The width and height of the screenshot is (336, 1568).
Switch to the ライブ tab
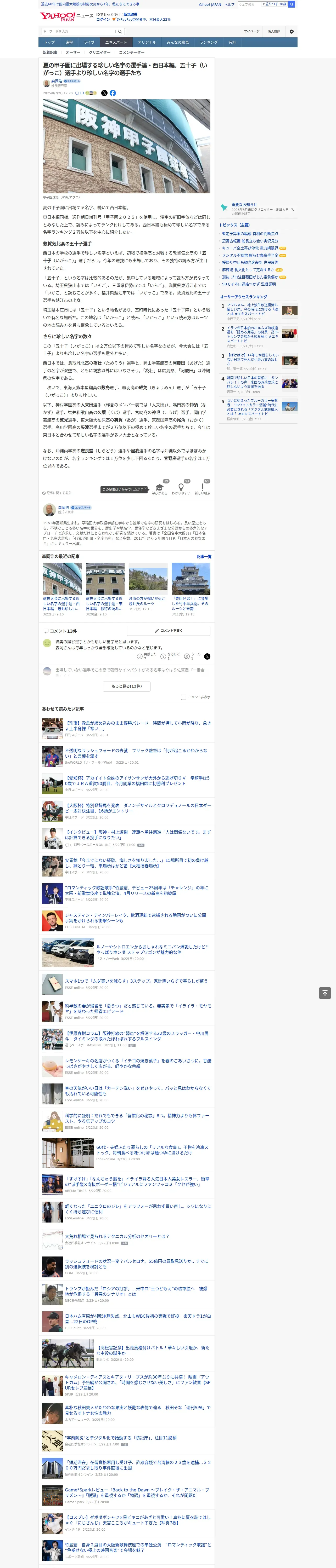(89, 43)
